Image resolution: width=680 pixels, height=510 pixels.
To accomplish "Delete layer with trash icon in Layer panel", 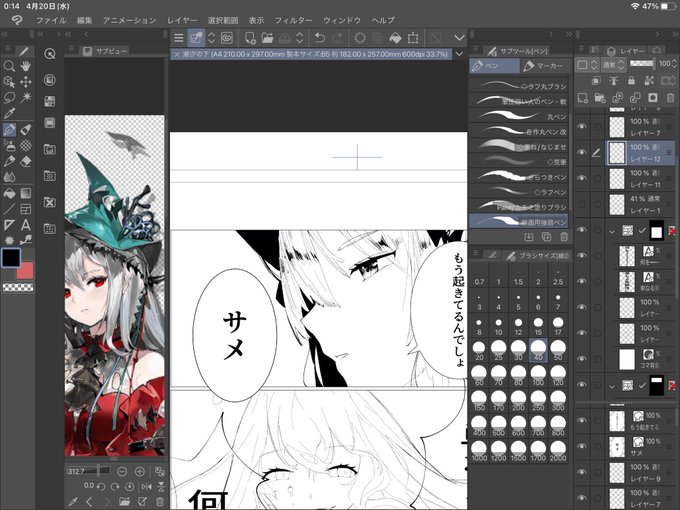I will (670, 98).
